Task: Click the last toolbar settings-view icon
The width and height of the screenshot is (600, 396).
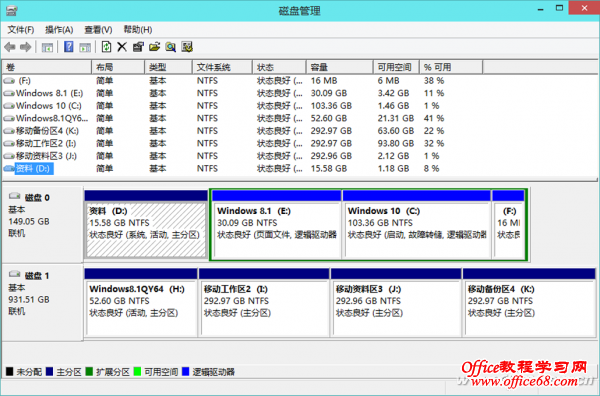Action: click(187, 47)
